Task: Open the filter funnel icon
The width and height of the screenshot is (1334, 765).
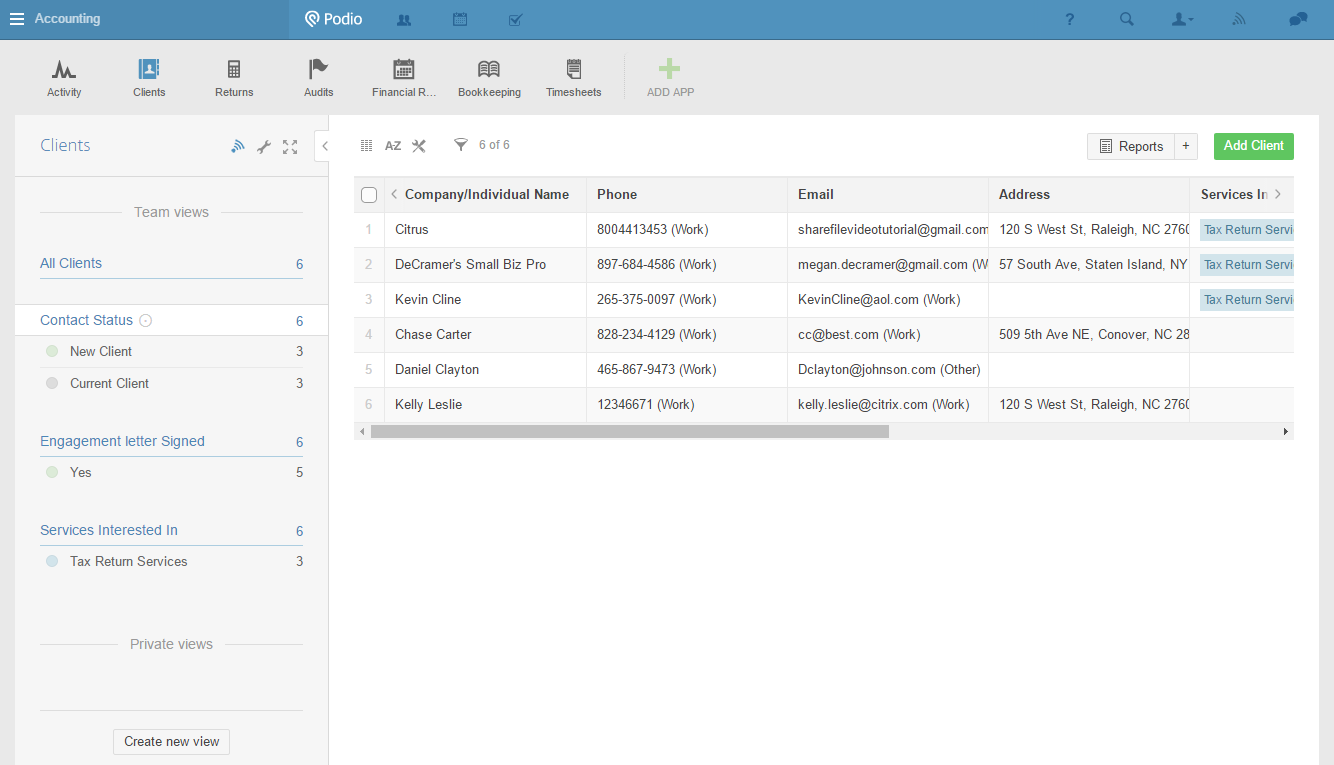Action: [x=461, y=145]
